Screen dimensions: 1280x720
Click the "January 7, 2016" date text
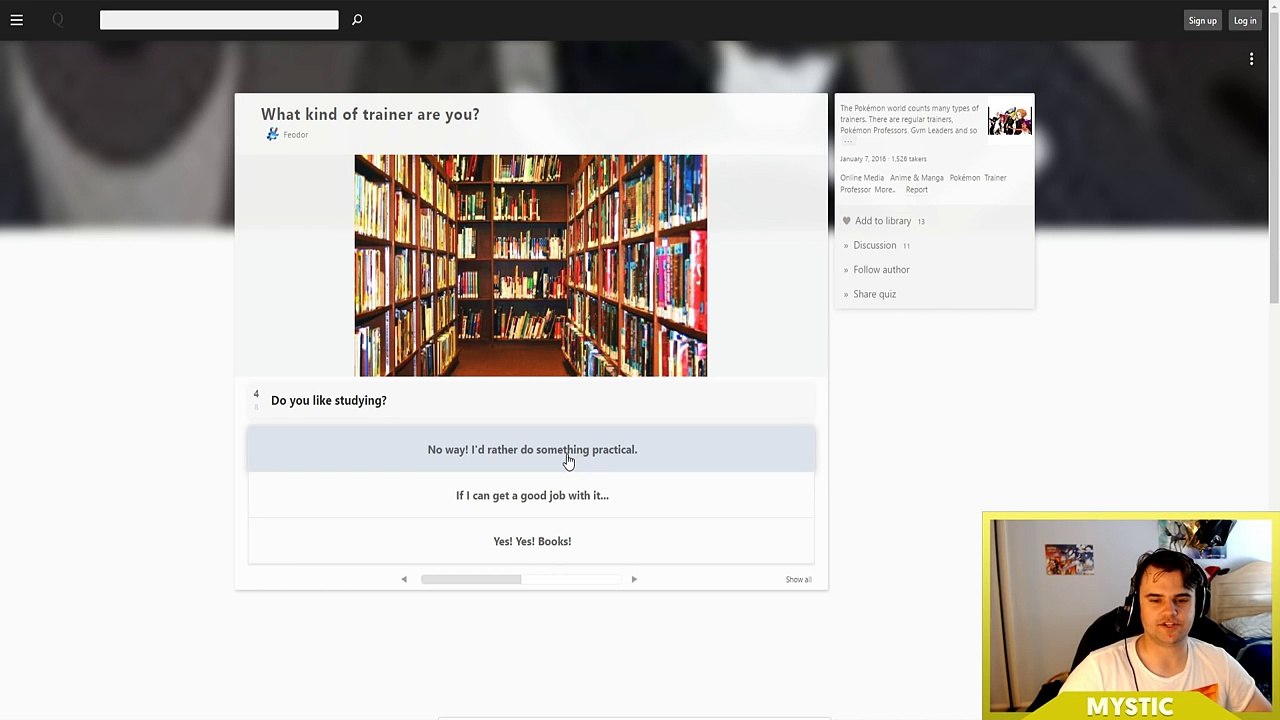pyautogui.click(x=863, y=159)
